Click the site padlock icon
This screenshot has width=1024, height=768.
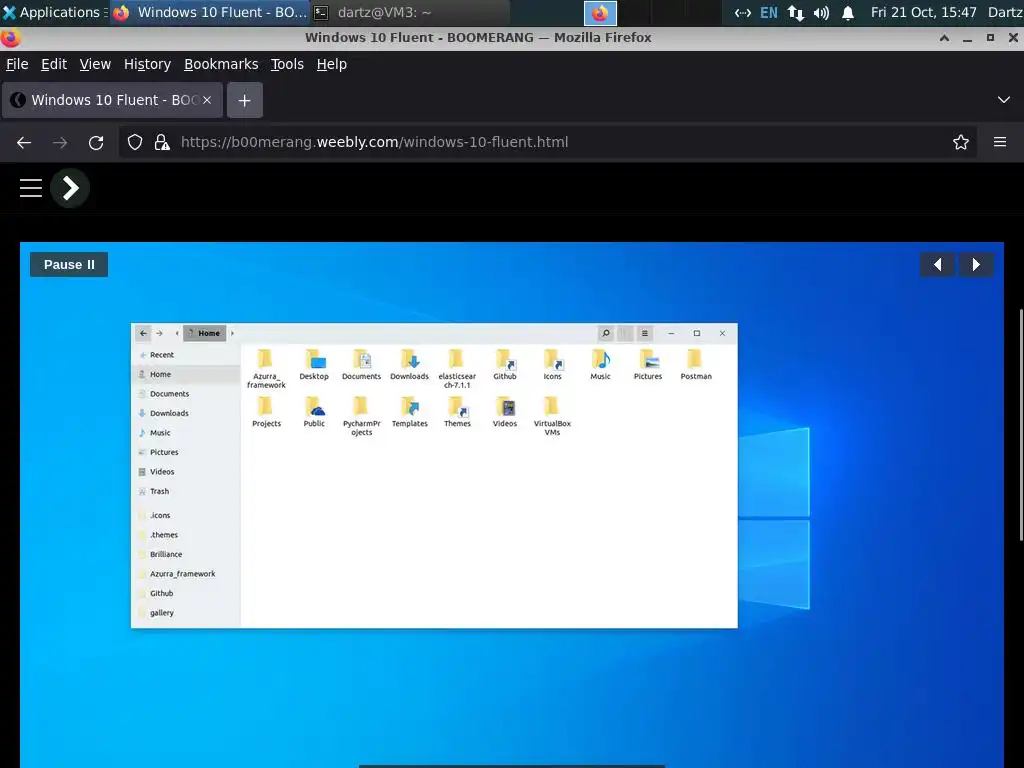pos(162,142)
